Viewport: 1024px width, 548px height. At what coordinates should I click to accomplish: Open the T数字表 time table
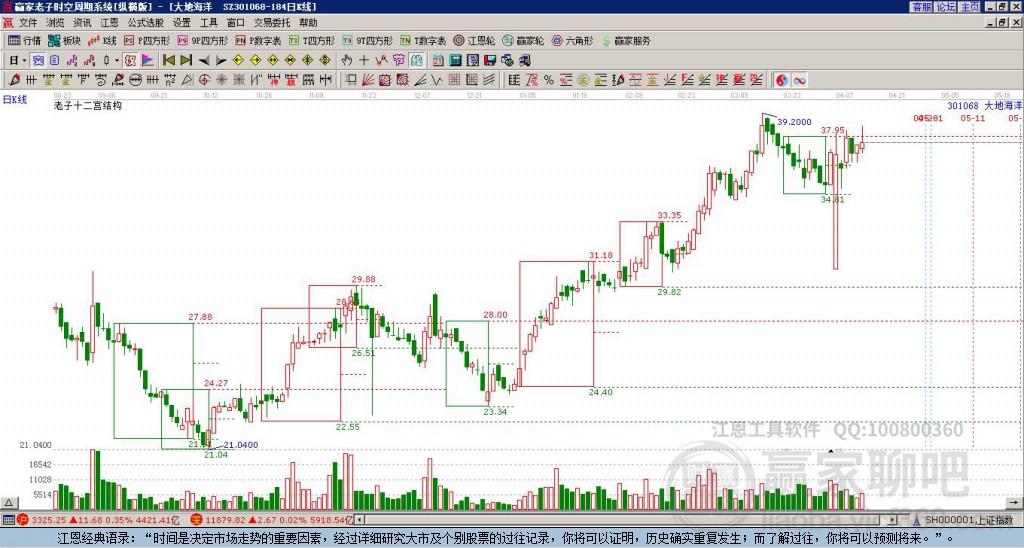coord(423,40)
